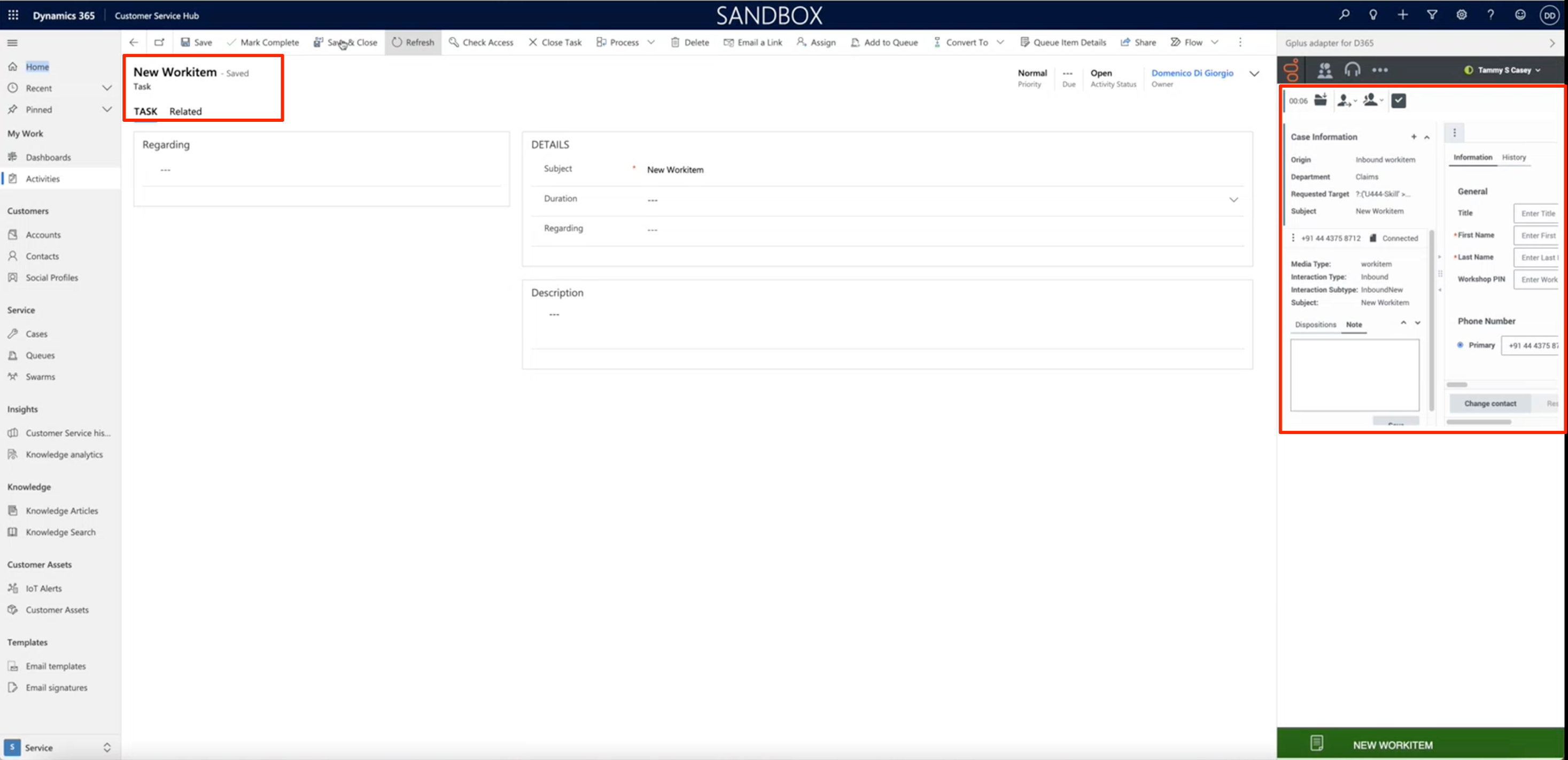Expand the header fields chevron near Owner
1568x760 pixels.
coord(1254,74)
